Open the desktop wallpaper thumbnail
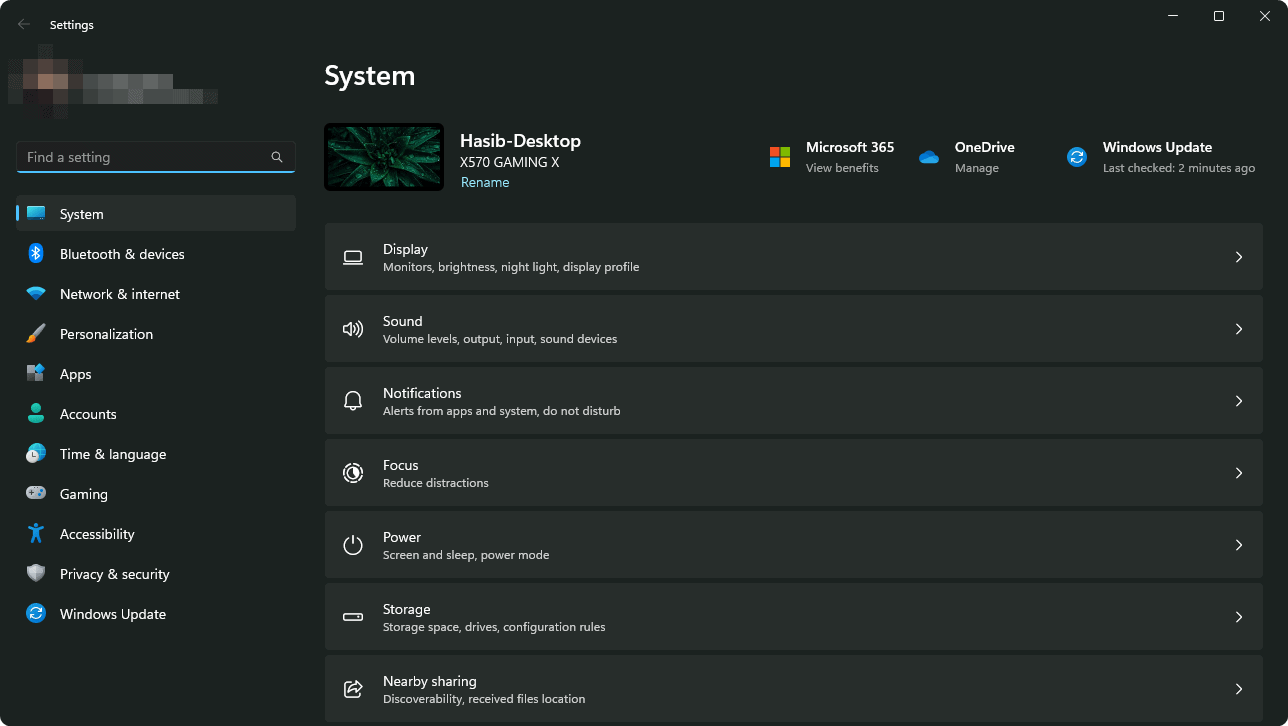1288x726 pixels. (x=383, y=156)
